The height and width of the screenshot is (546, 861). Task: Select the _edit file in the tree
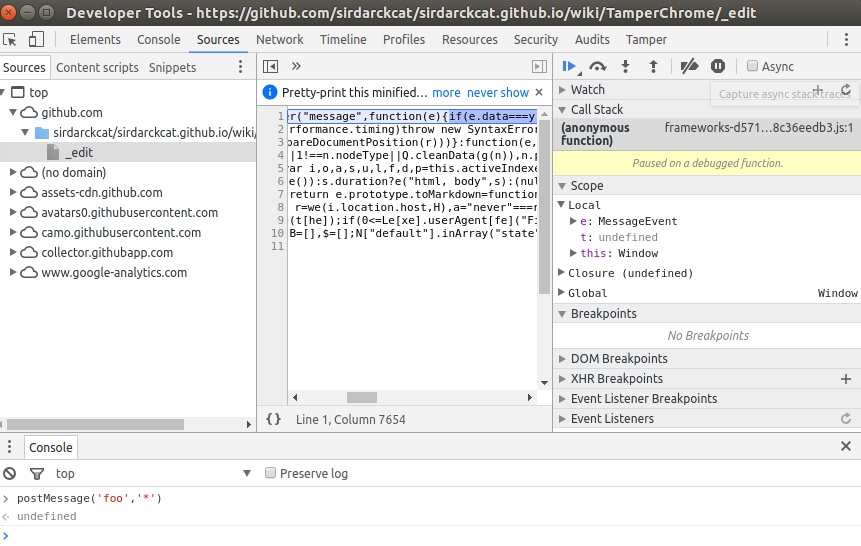tap(79, 152)
